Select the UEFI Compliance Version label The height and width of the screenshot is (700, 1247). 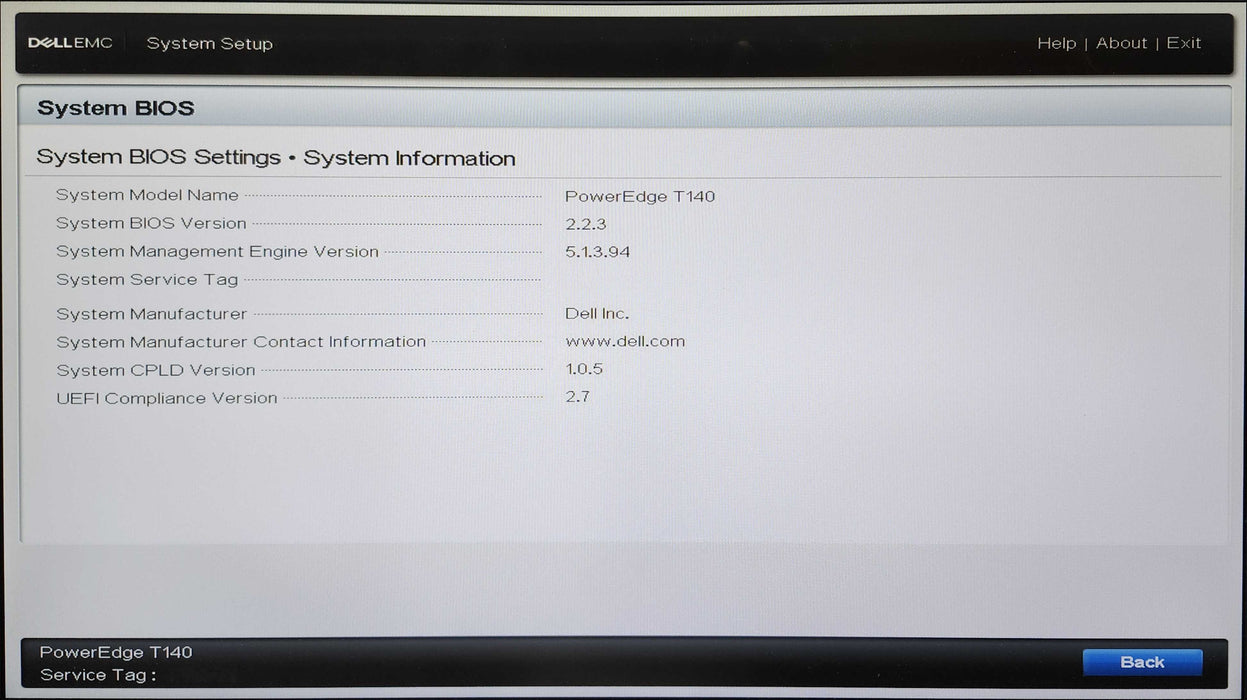[x=166, y=398]
